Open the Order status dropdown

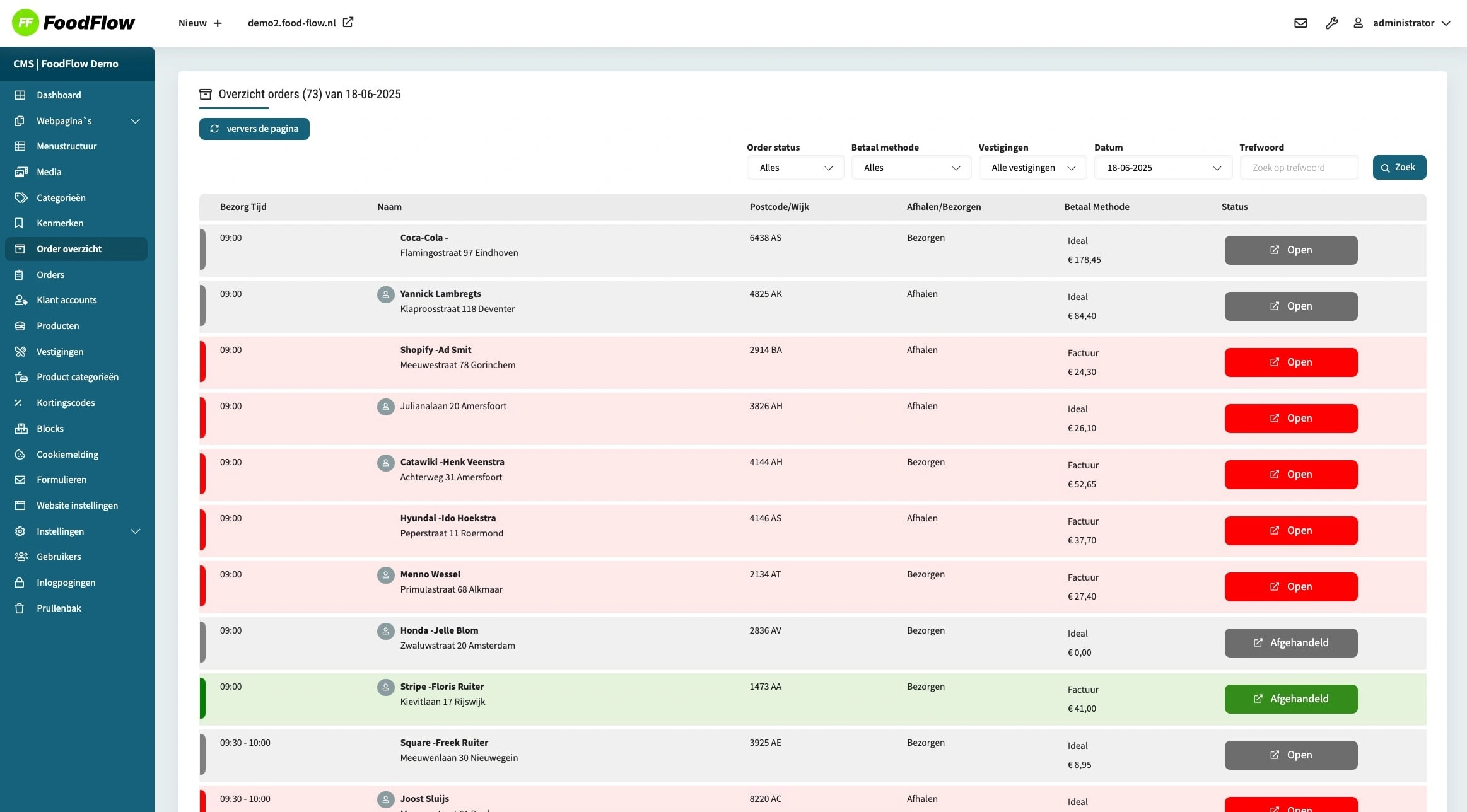(x=795, y=168)
